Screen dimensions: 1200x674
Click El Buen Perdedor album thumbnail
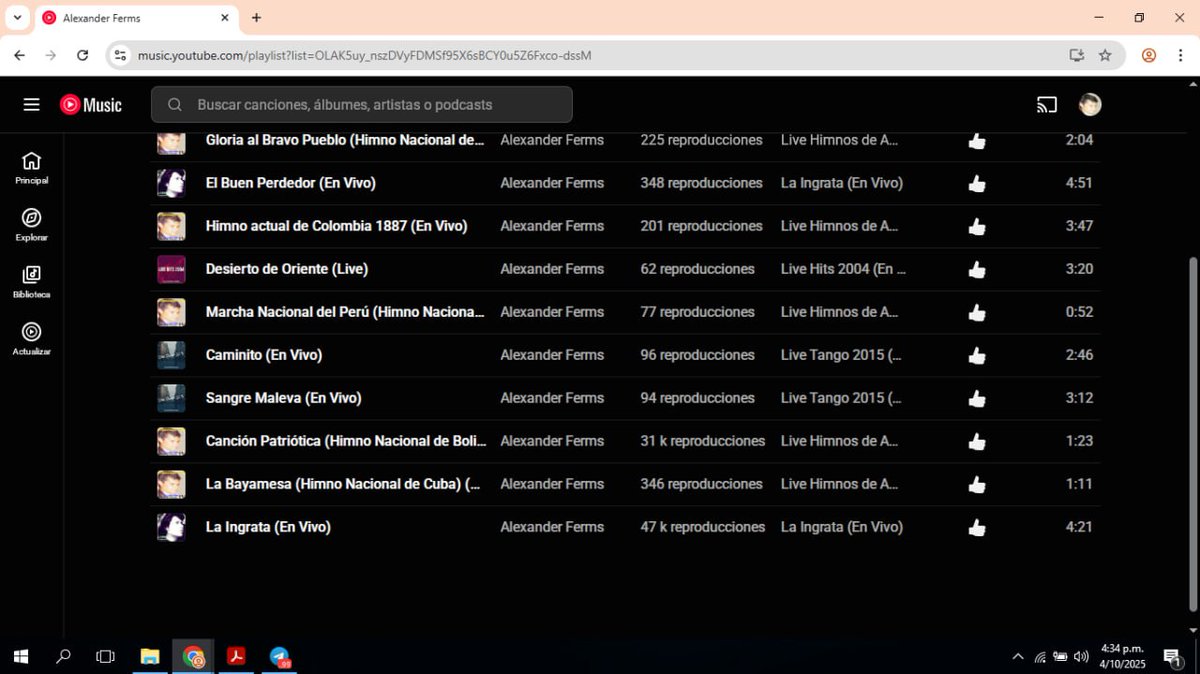(171, 183)
